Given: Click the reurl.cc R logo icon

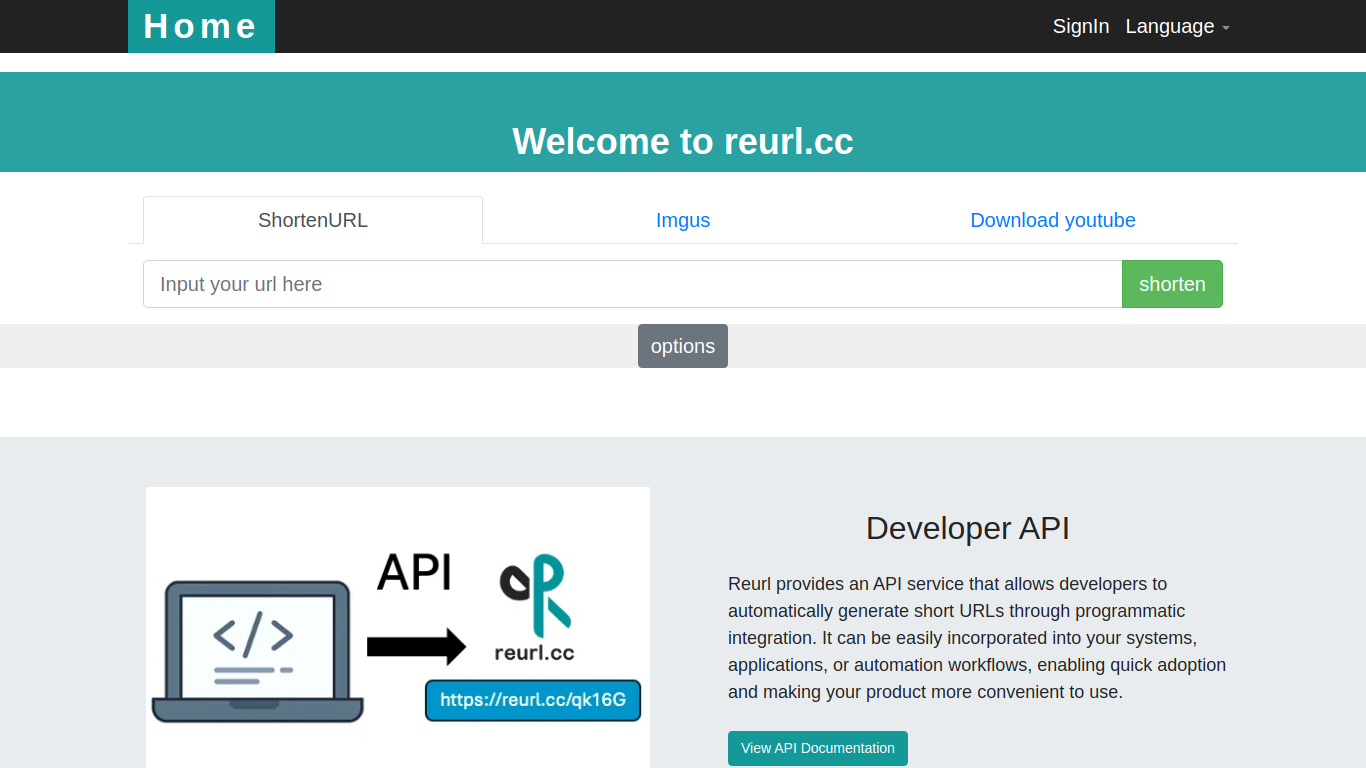Looking at the screenshot, I should click(536, 595).
